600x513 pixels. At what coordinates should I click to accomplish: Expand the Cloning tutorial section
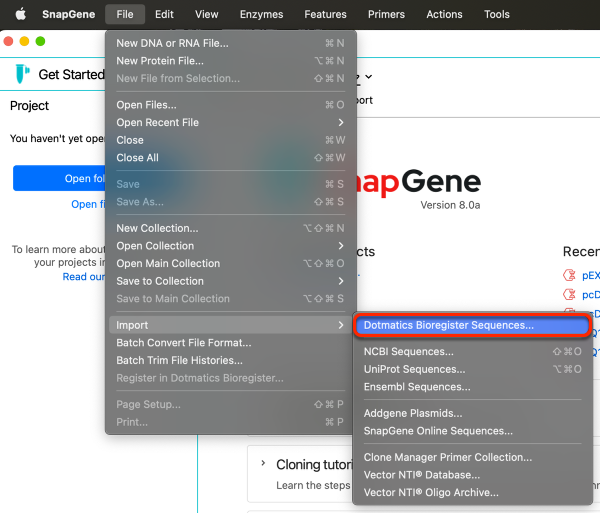pyautogui.click(x=263, y=463)
